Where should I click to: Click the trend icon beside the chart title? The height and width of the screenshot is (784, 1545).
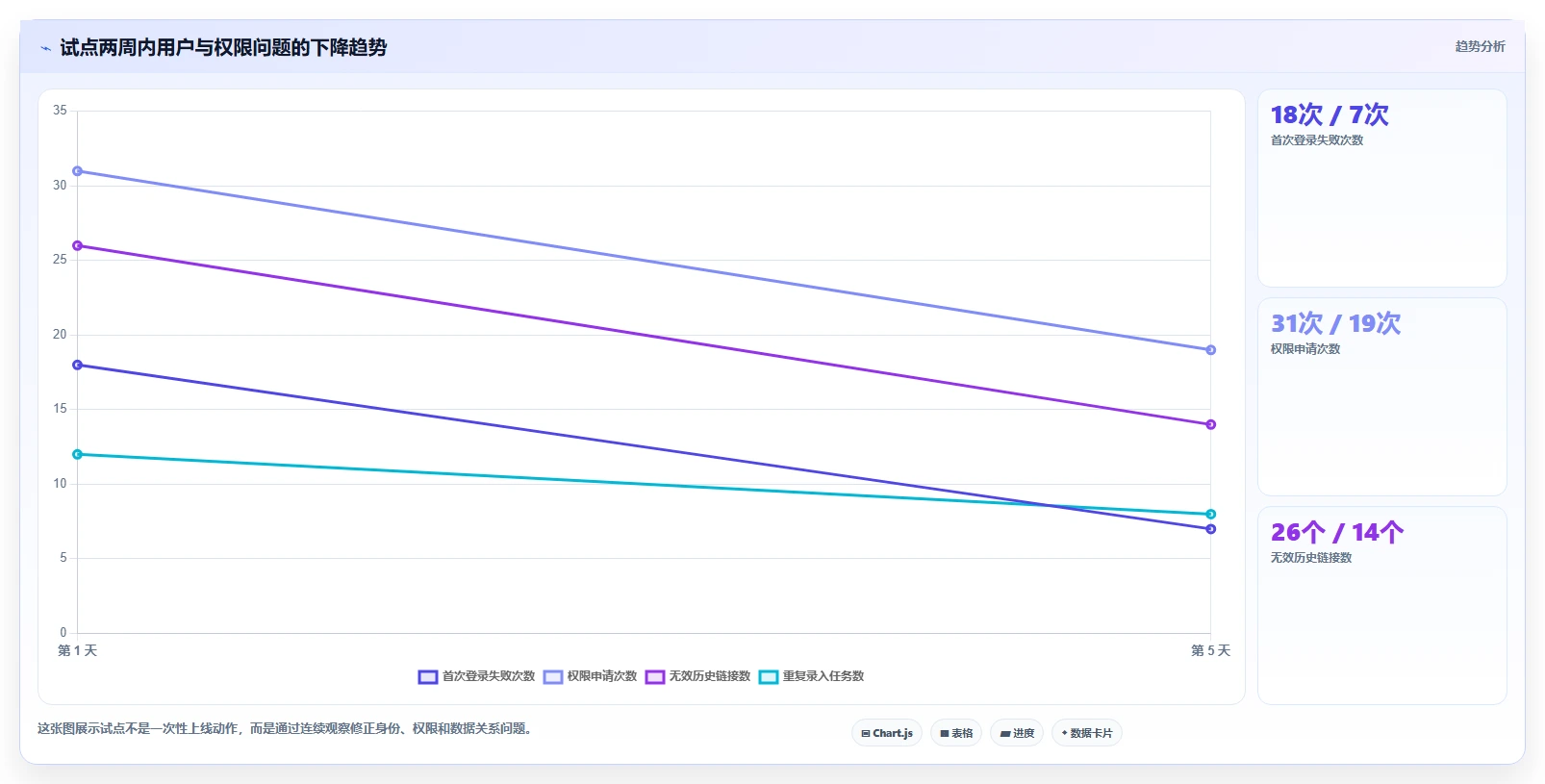(45, 48)
